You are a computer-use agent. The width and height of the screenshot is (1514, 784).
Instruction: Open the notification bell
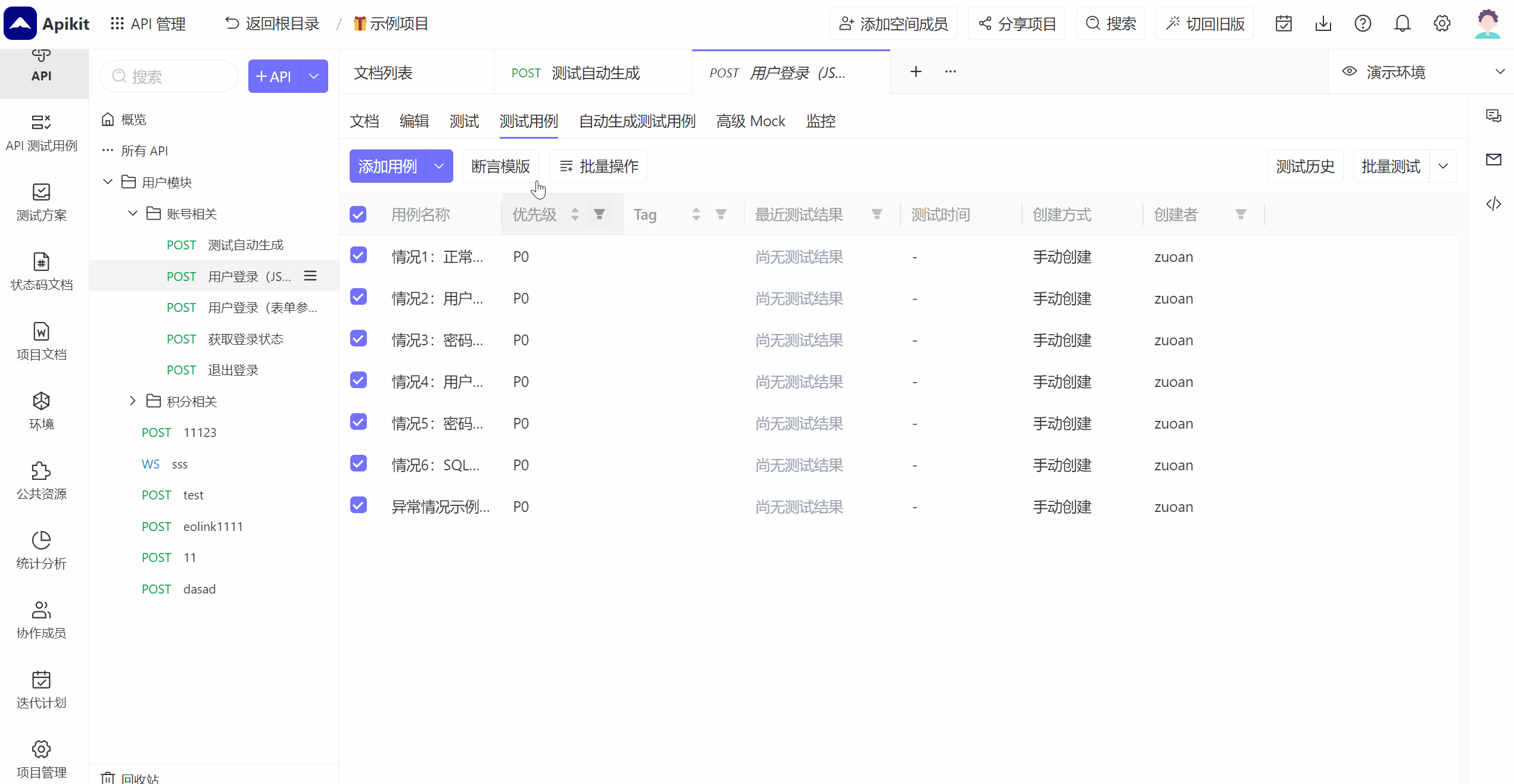pos(1403,23)
